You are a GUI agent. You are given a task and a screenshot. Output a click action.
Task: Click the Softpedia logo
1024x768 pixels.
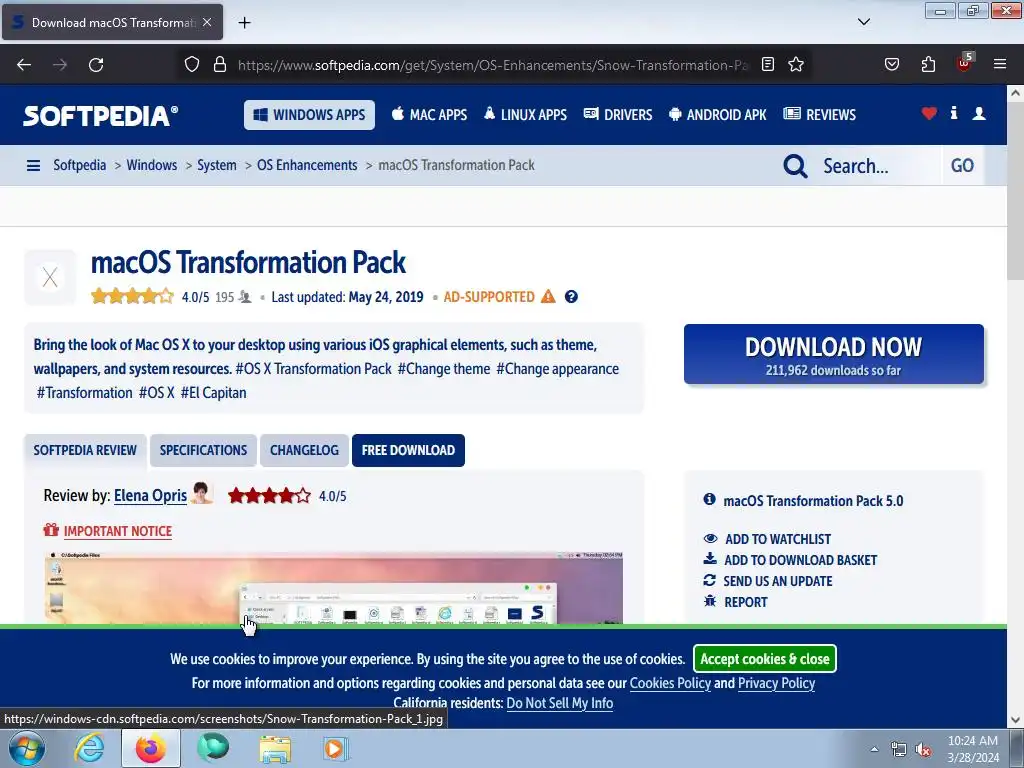(101, 116)
